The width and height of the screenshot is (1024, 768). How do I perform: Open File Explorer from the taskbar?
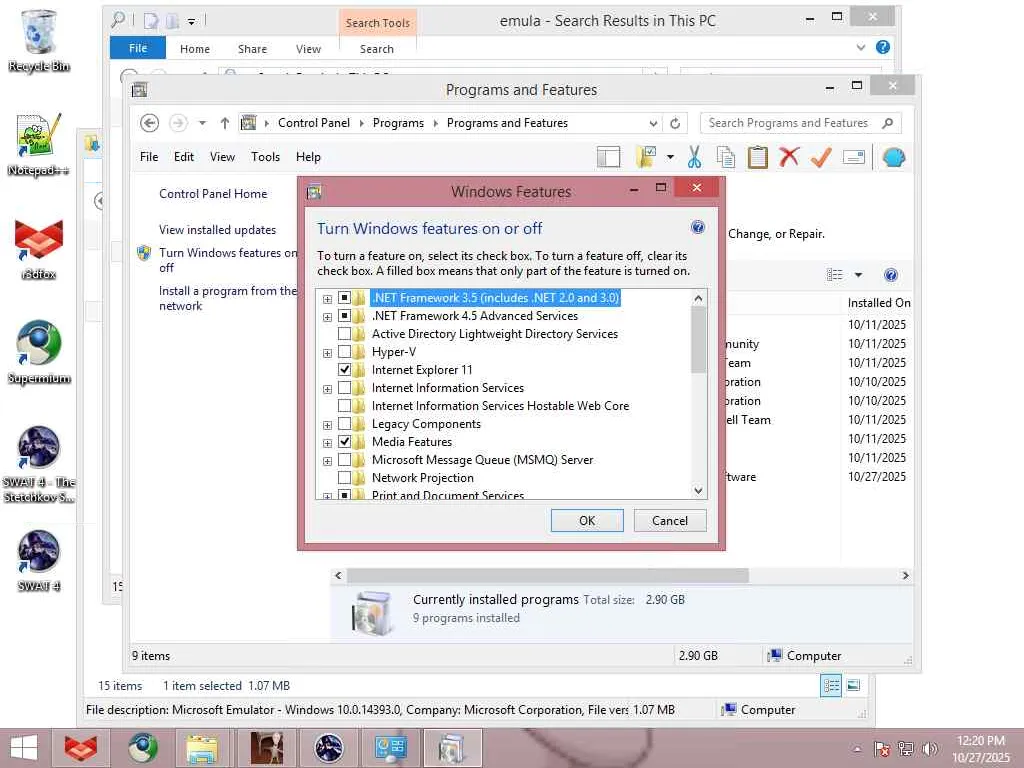(202, 748)
